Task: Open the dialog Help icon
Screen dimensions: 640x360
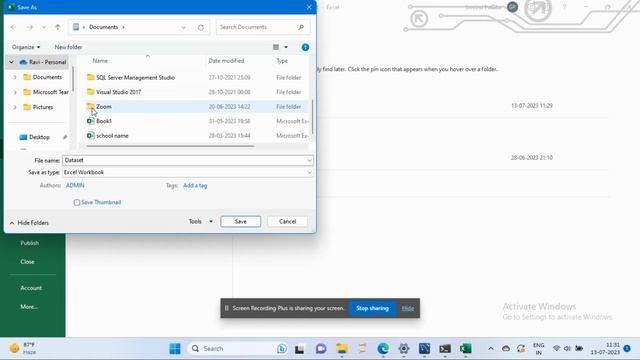Action: coord(305,47)
